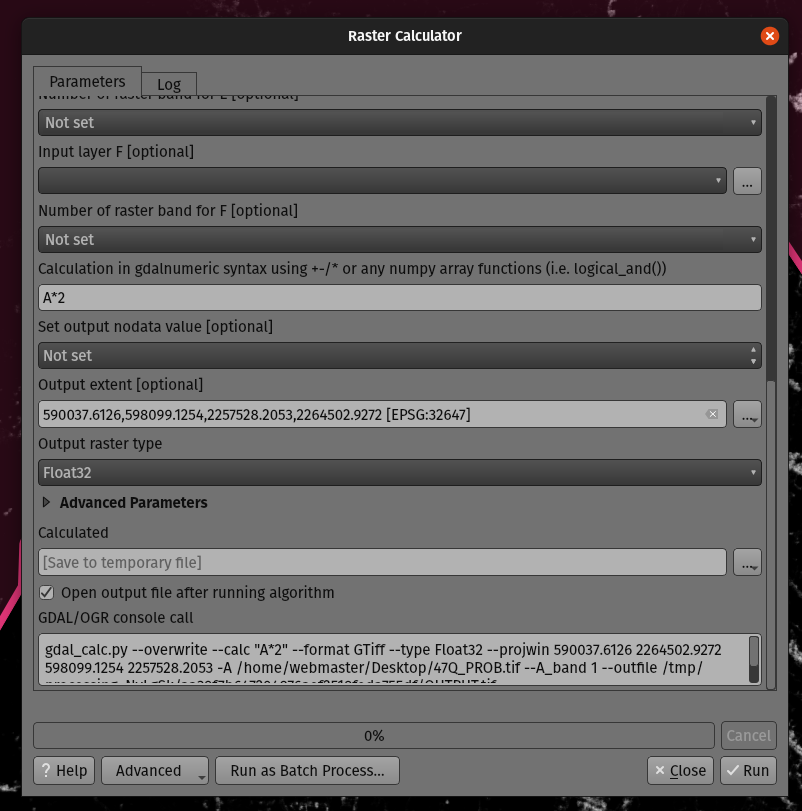Clear the Output extent field value

(712, 414)
